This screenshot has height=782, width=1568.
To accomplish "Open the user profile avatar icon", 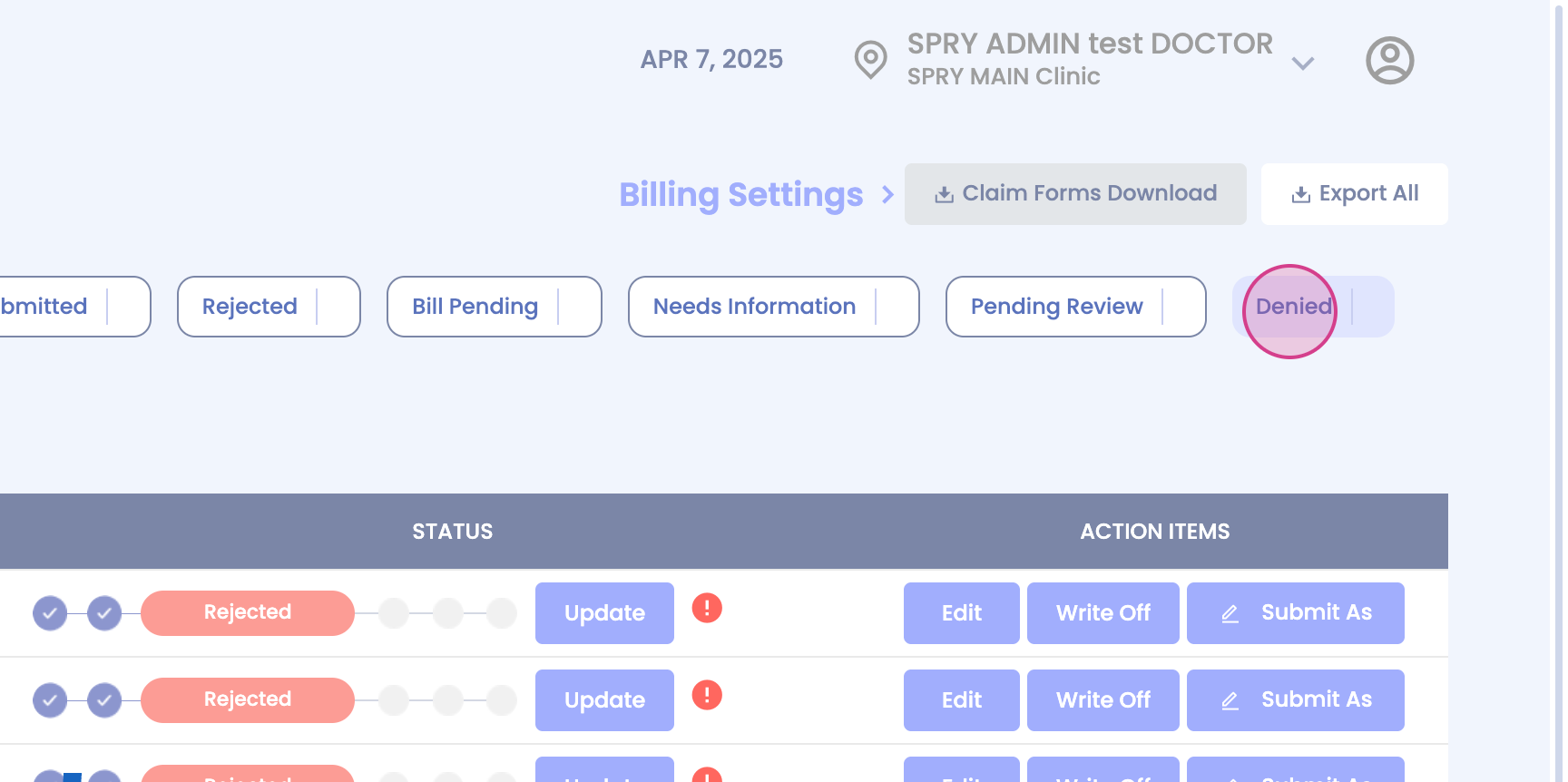I will coord(1389,61).
